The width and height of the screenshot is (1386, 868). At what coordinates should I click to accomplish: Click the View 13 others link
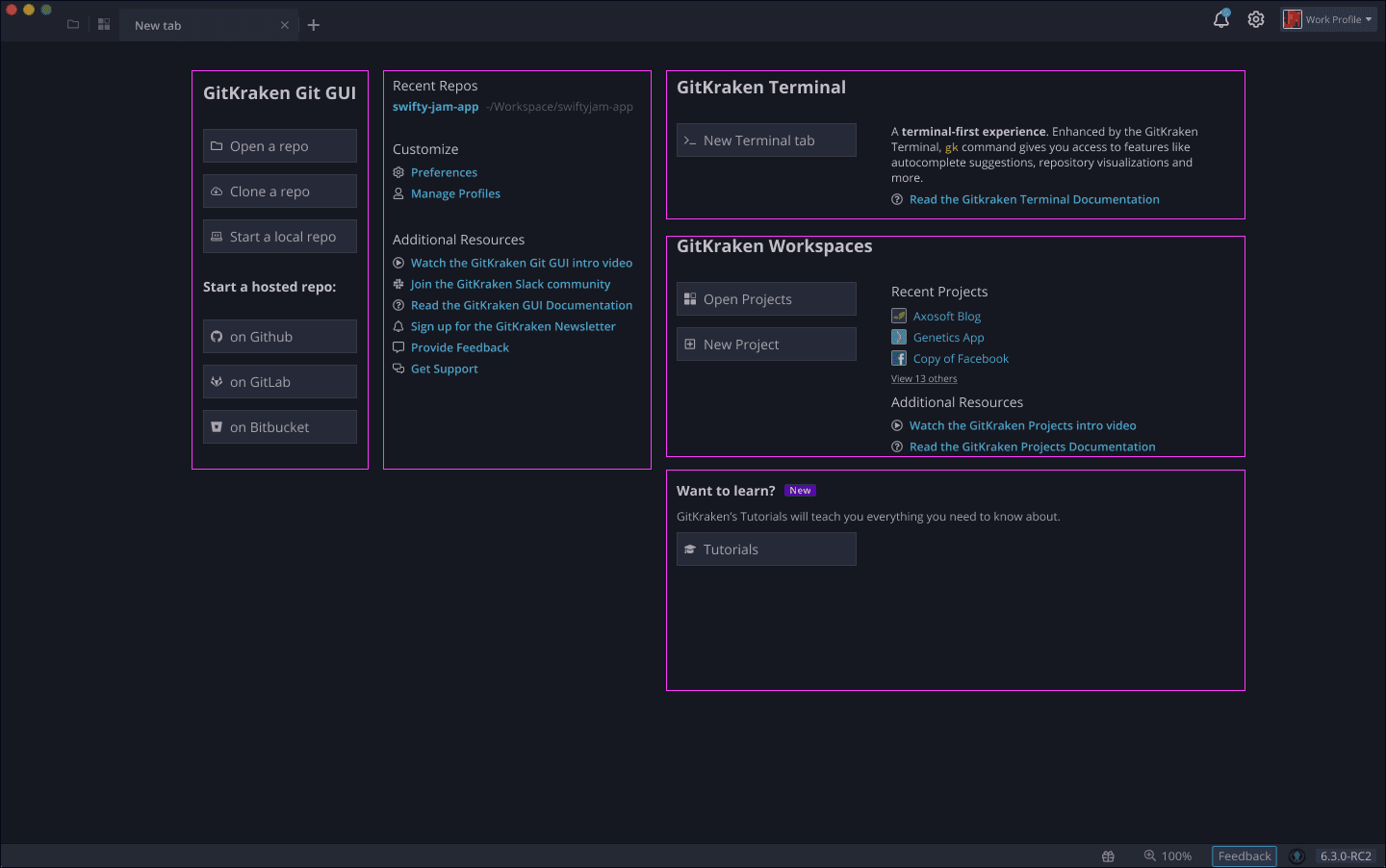(x=924, y=379)
